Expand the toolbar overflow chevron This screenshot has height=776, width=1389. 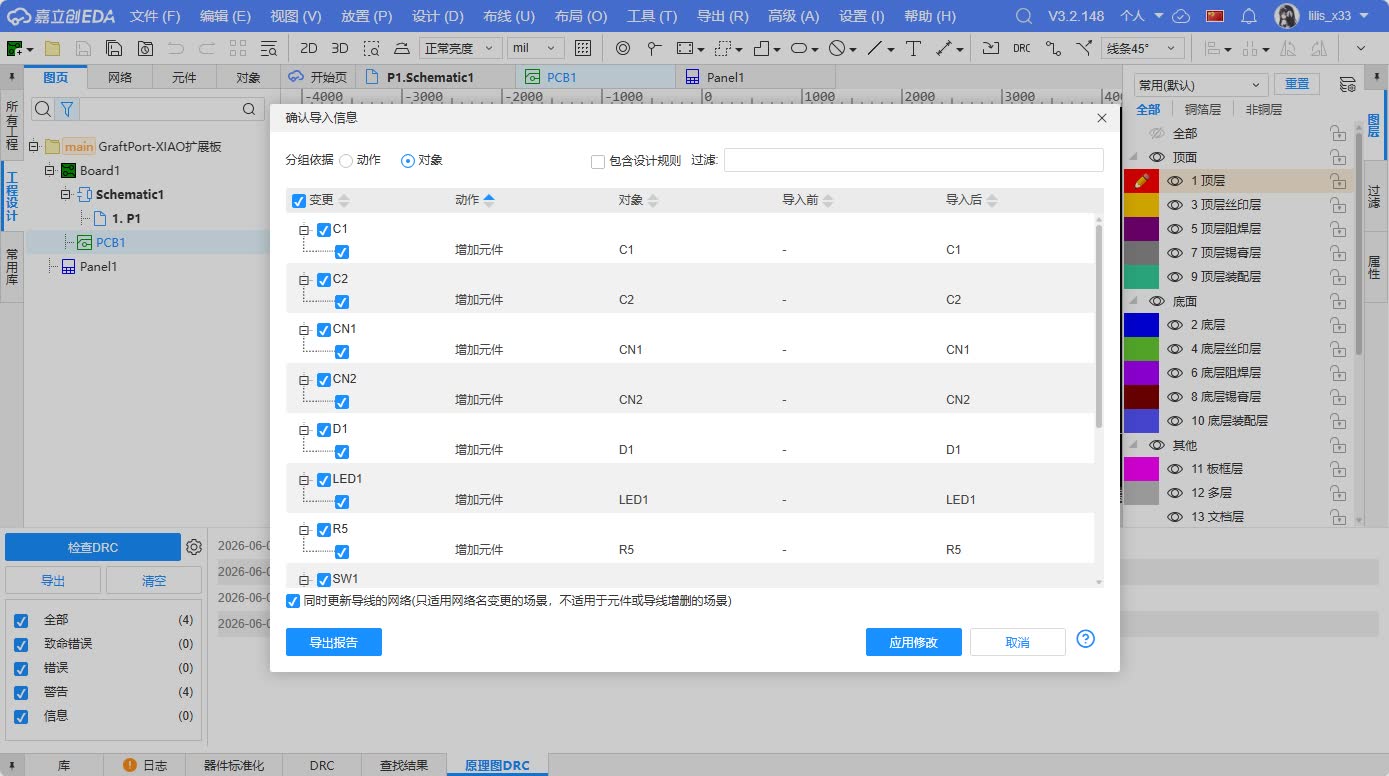coord(1361,48)
